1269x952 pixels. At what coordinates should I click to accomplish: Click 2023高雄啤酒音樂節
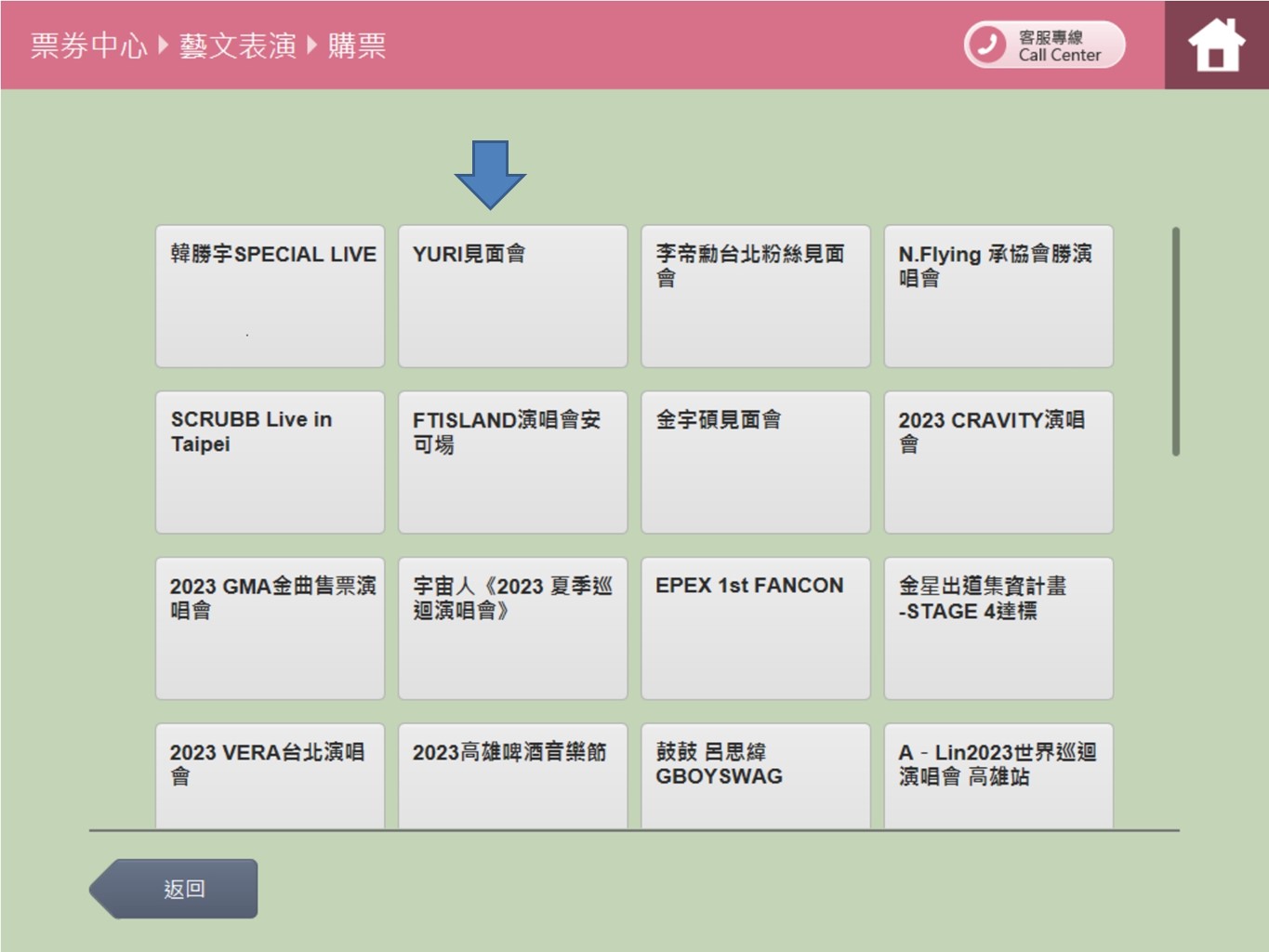coord(512,777)
